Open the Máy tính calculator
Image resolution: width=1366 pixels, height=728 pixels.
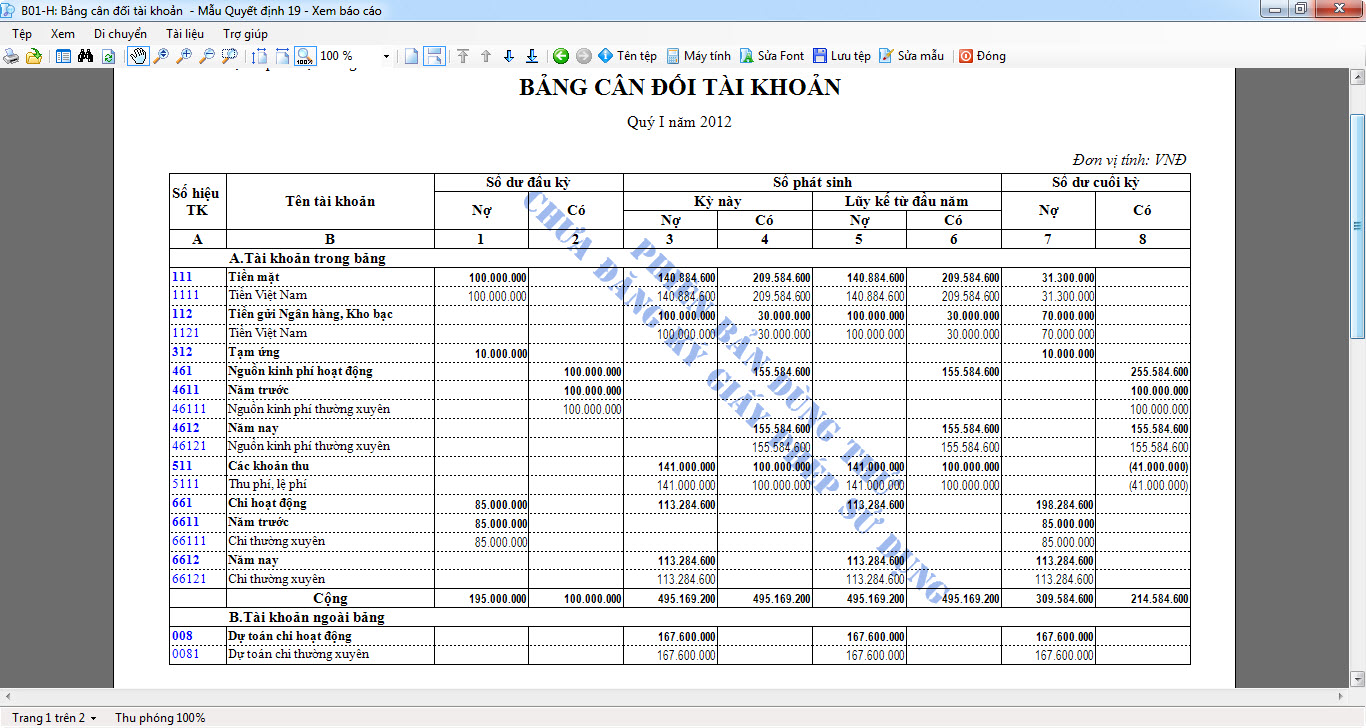(x=699, y=56)
